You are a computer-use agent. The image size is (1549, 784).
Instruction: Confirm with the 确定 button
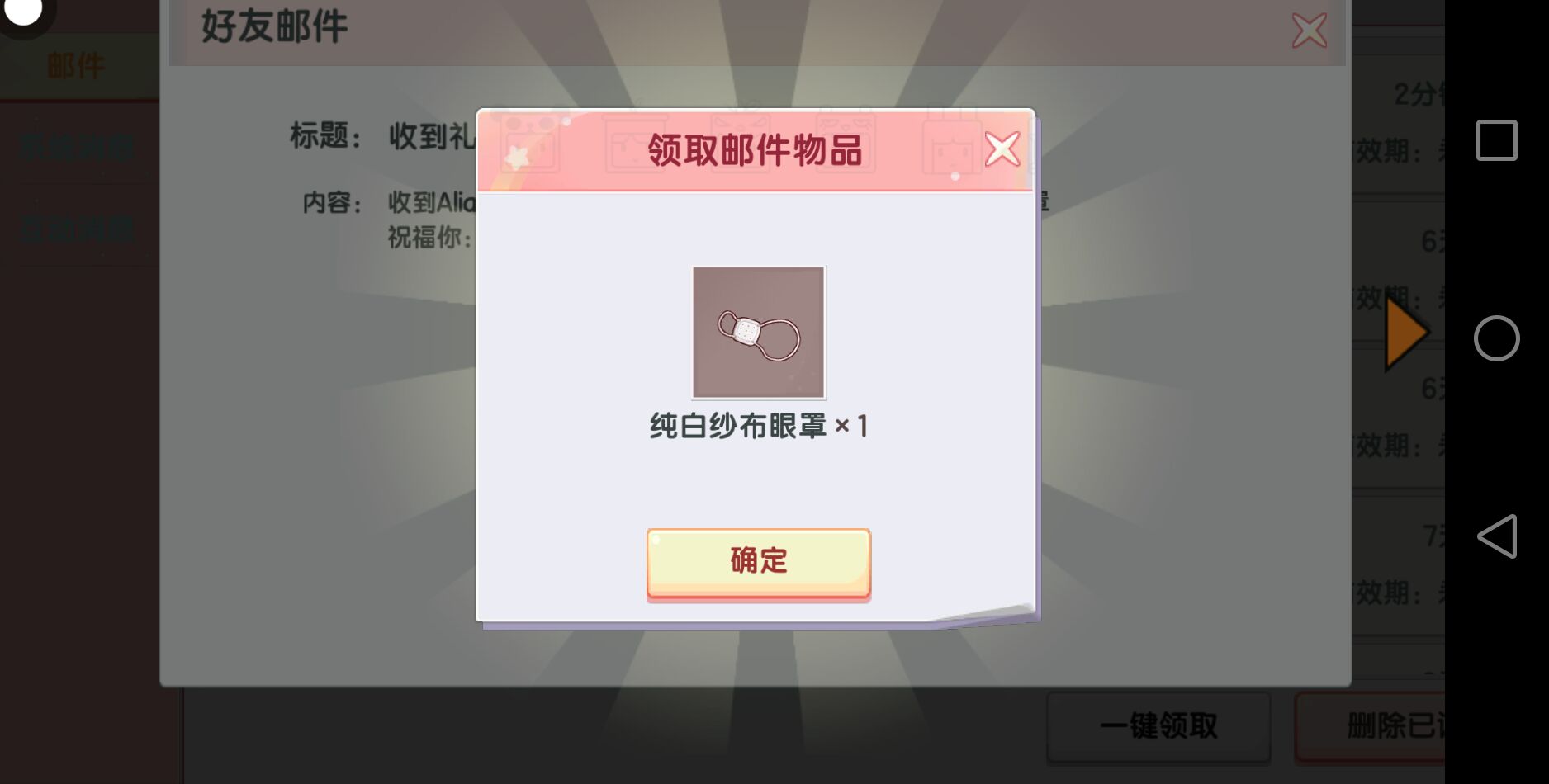[758, 562]
